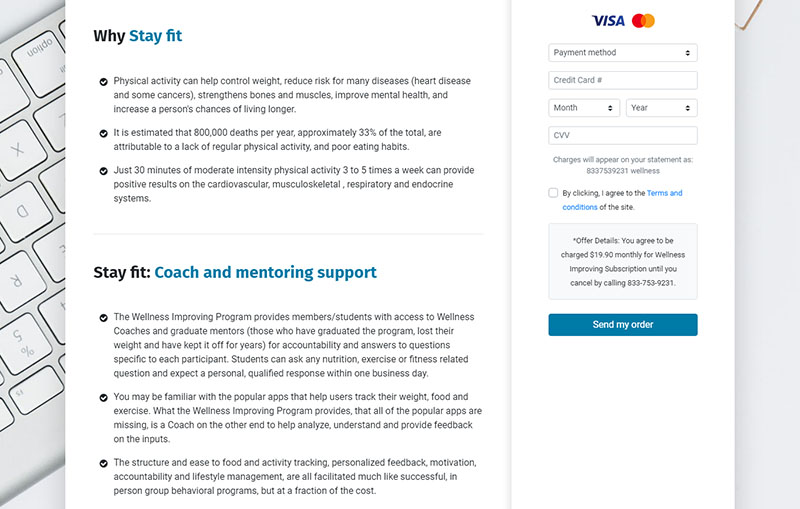Click the checkmark bullet beside 30 minutes paragraph
The width and height of the screenshot is (800, 509).
104,171
